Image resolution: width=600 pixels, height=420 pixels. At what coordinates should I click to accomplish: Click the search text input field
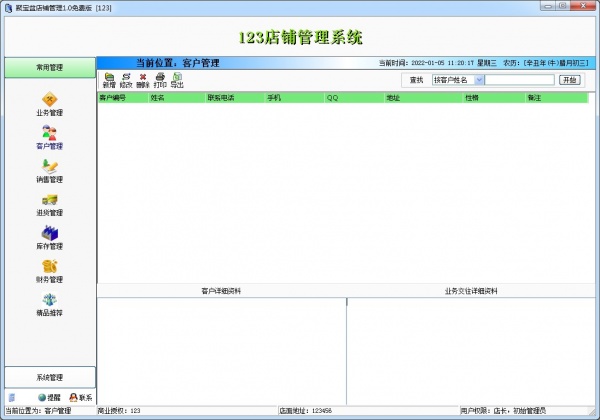tap(520, 79)
